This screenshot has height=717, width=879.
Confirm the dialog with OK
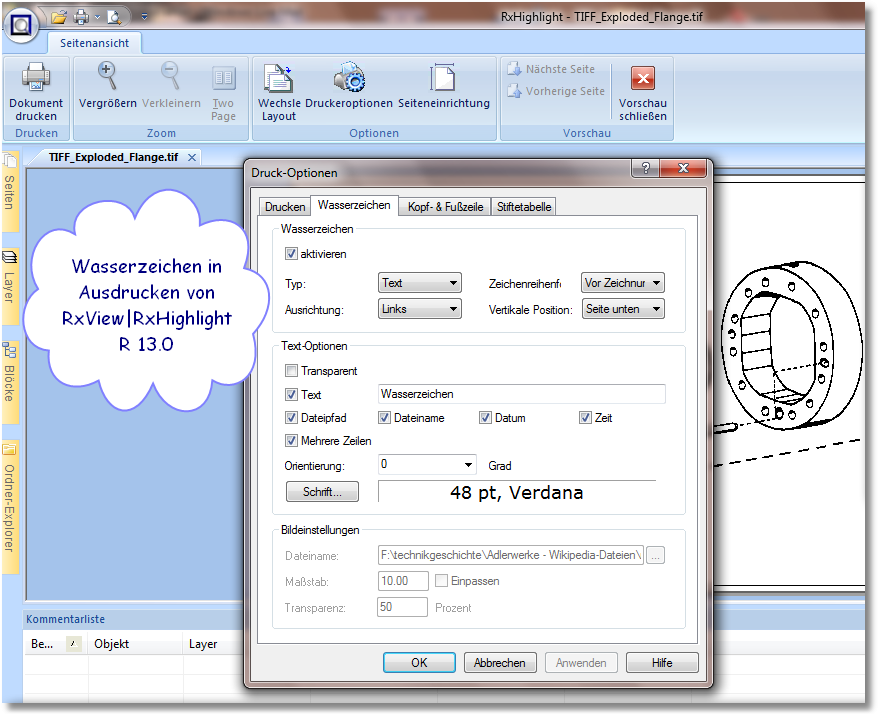[419, 663]
